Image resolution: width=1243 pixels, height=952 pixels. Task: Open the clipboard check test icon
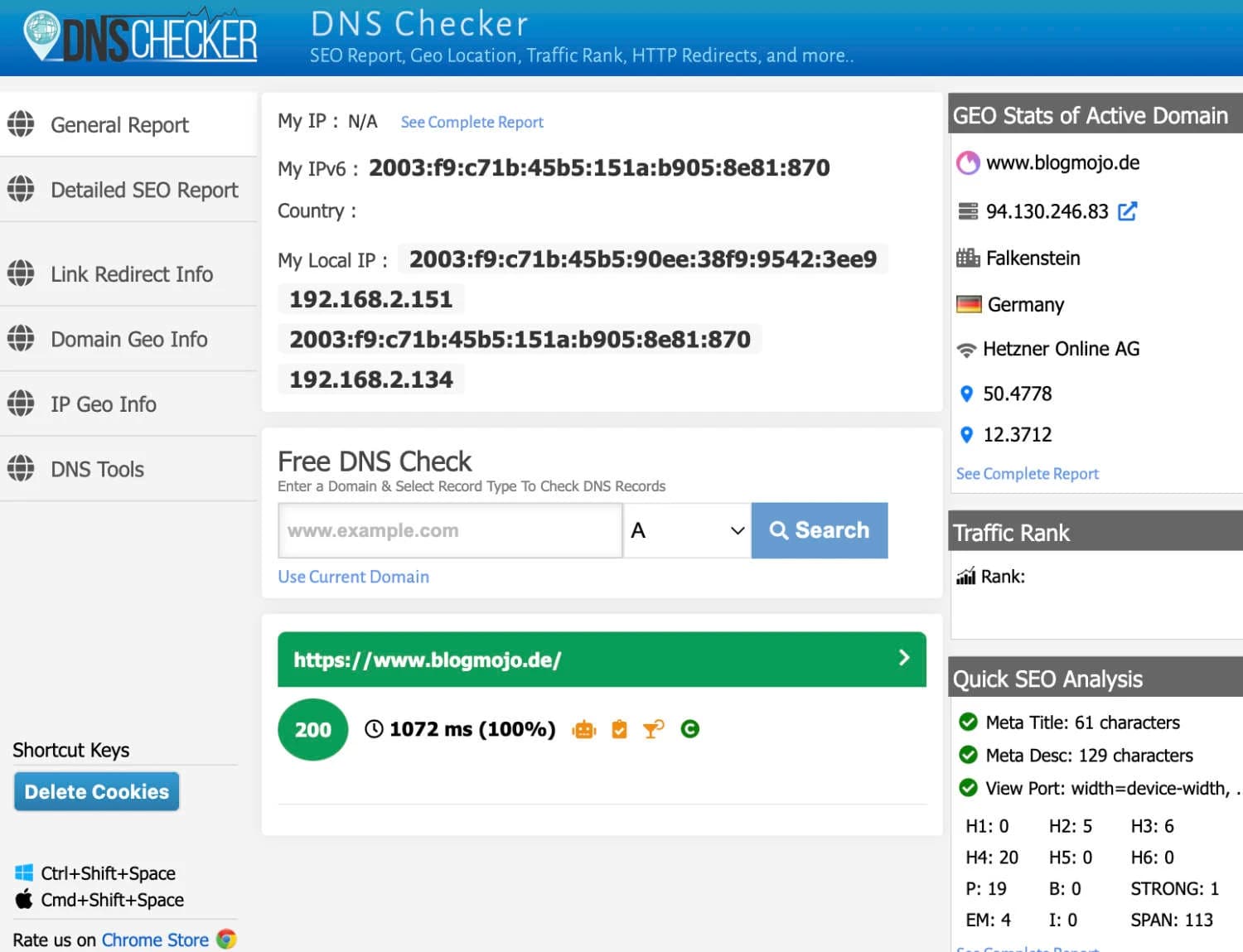619,729
